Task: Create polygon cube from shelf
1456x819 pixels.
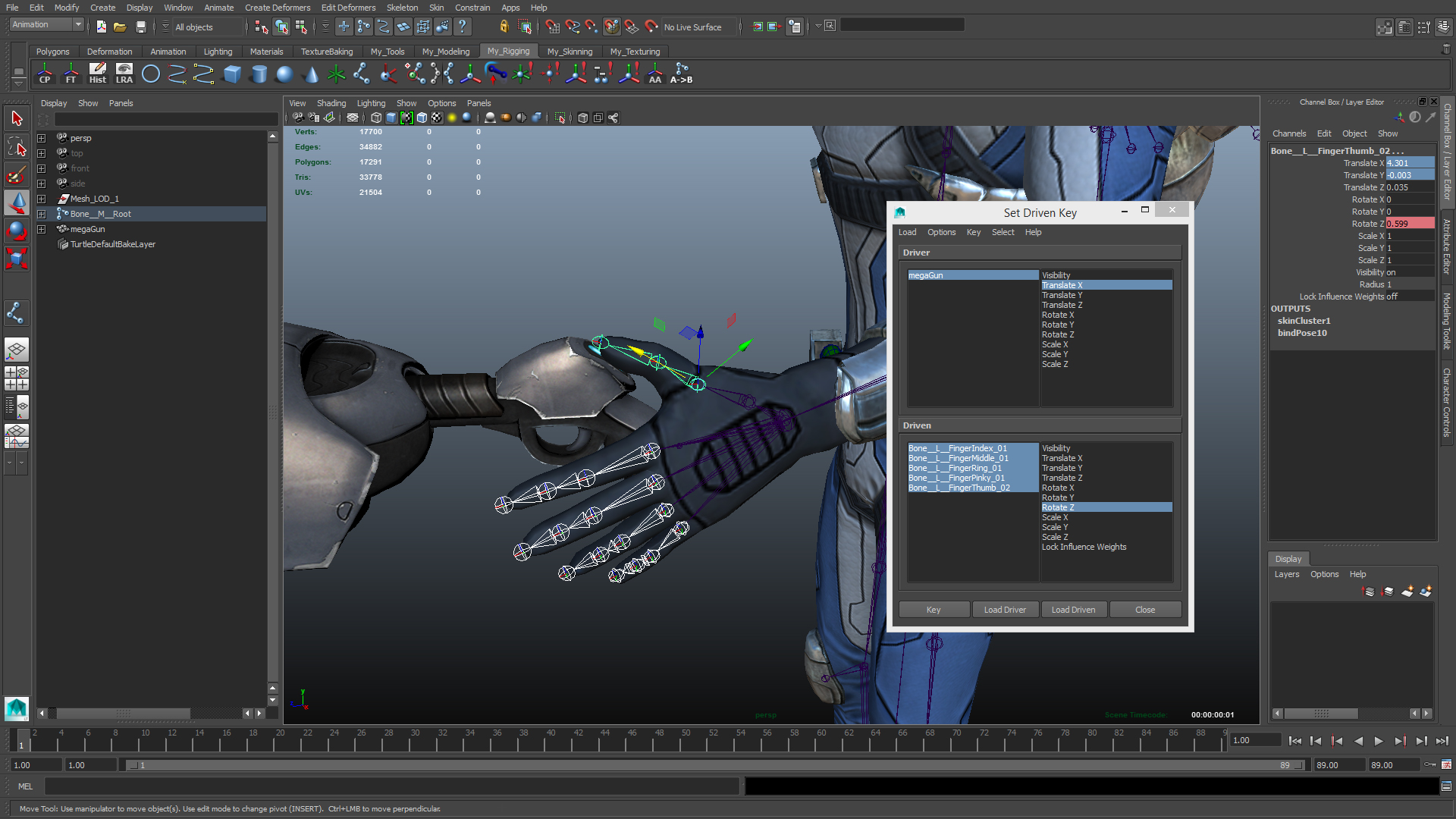Action: [232, 74]
